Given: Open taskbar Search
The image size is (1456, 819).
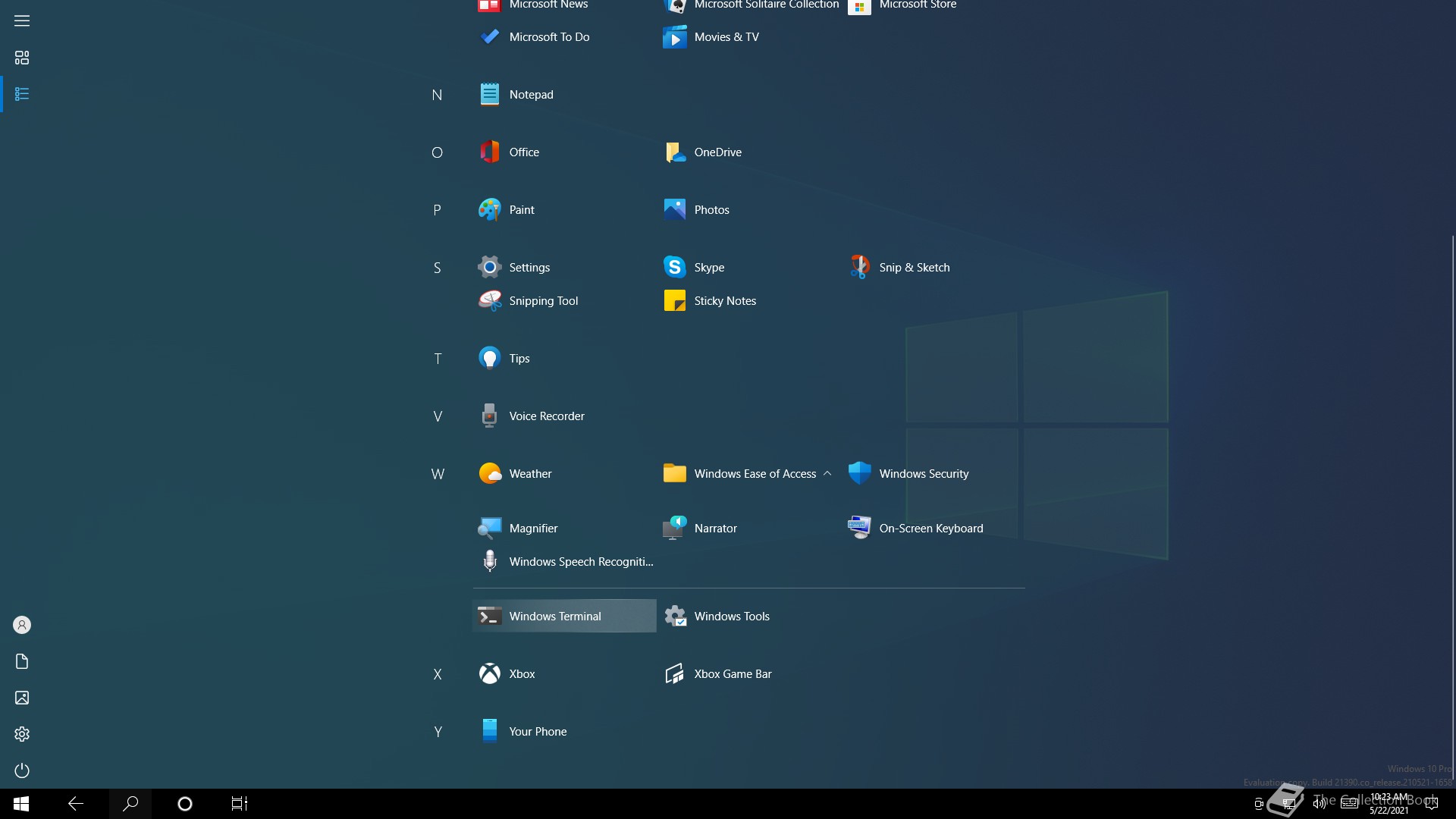Looking at the screenshot, I should pyautogui.click(x=130, y=804).
